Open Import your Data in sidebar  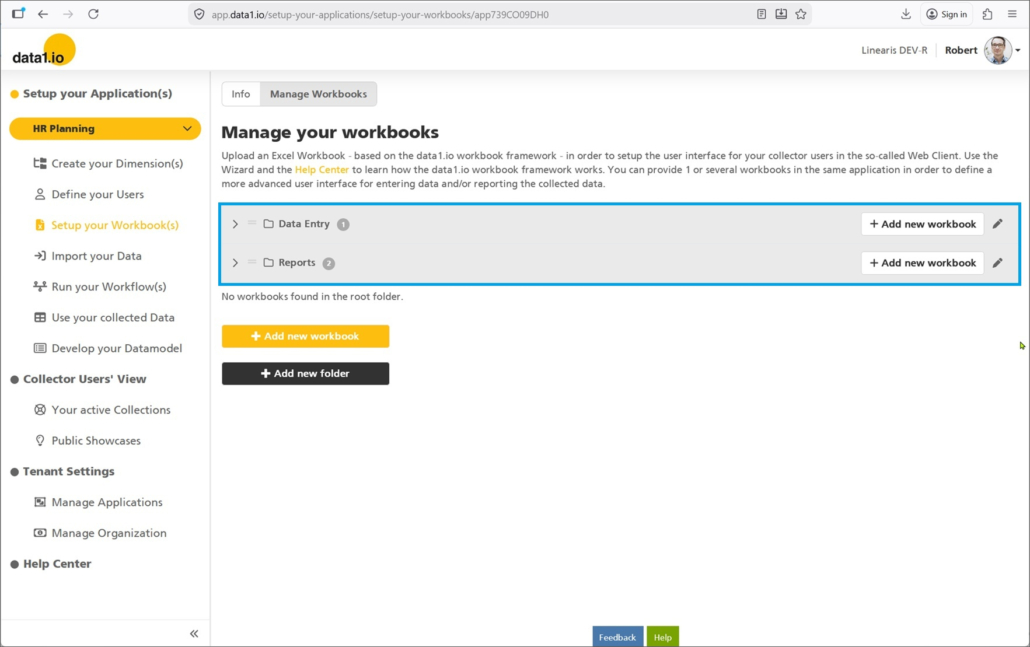[96, 256]
